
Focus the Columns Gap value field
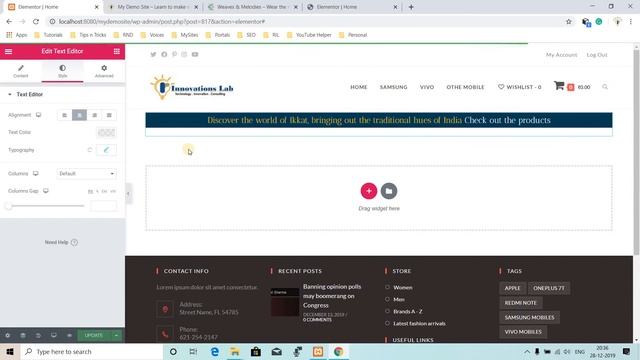(103, 206)
